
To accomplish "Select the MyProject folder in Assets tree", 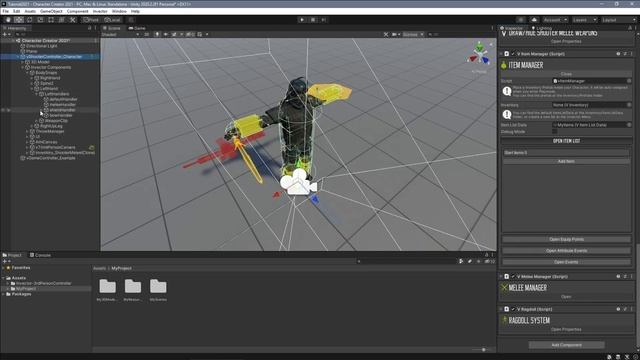I will pos(25,289).
